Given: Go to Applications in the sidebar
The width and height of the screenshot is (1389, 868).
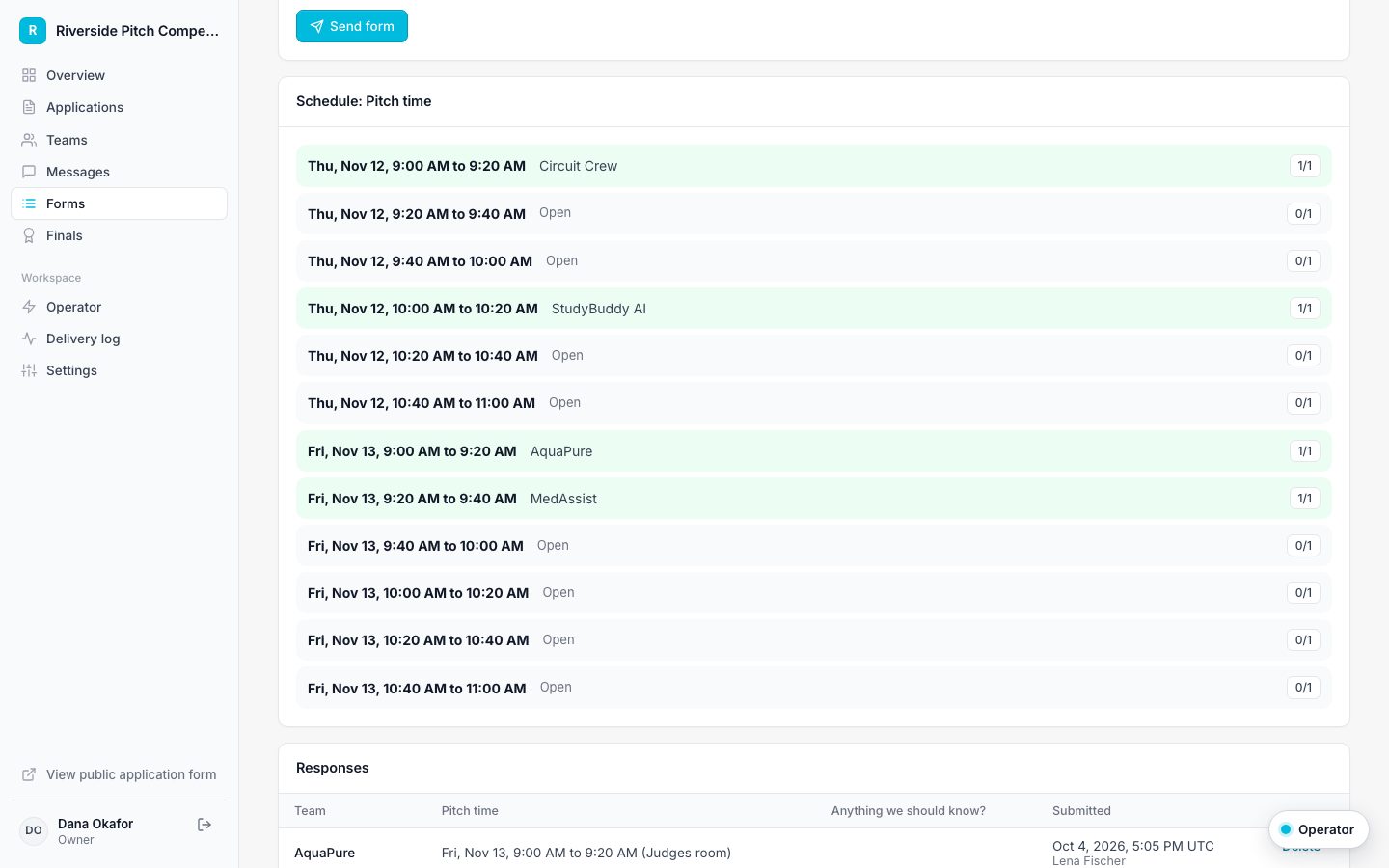Looking at the screenshot, I should pyautogui.click(x=119, y=107).
